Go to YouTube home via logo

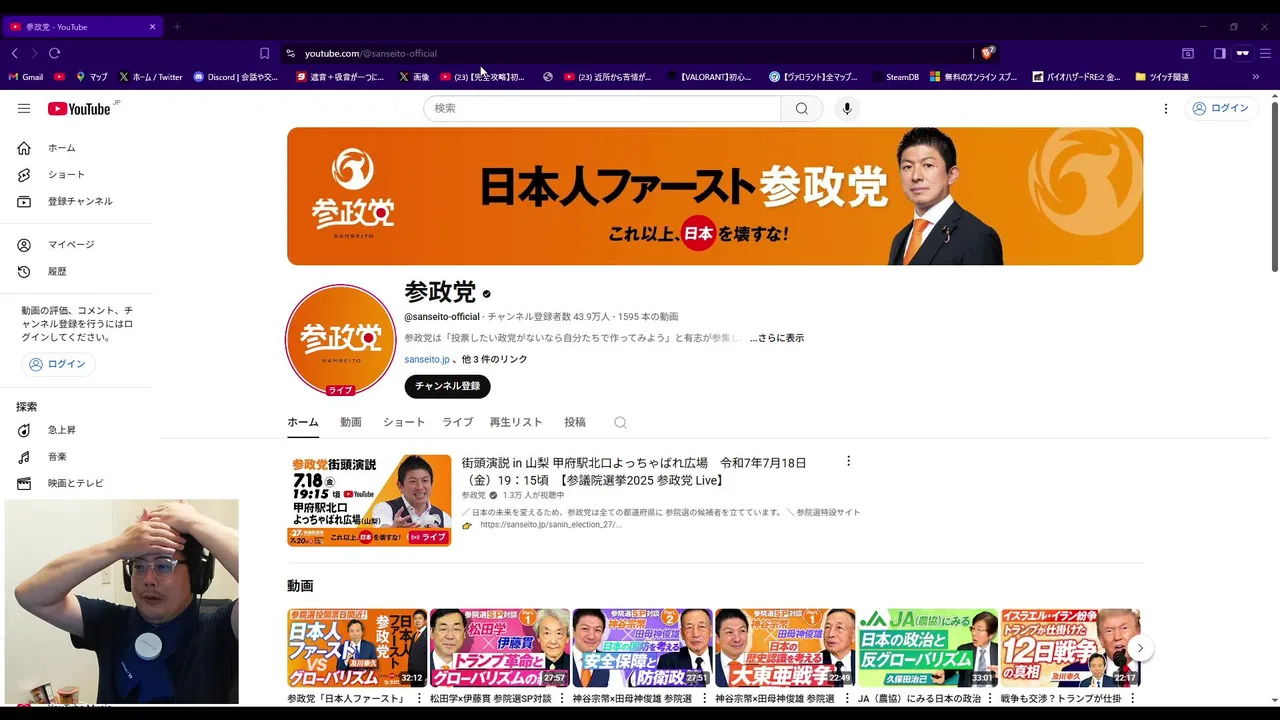[80, 108]
